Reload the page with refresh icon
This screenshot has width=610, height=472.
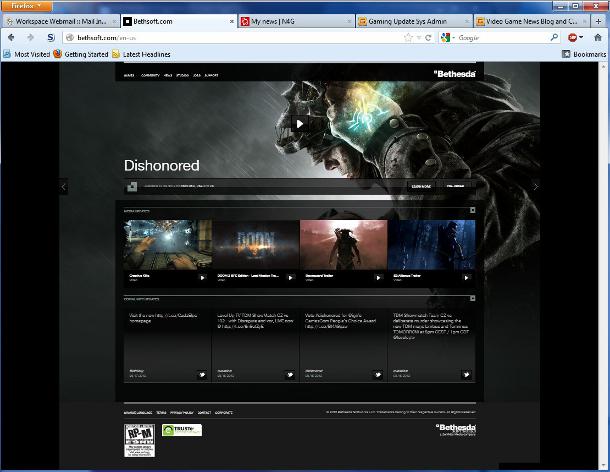428,38
